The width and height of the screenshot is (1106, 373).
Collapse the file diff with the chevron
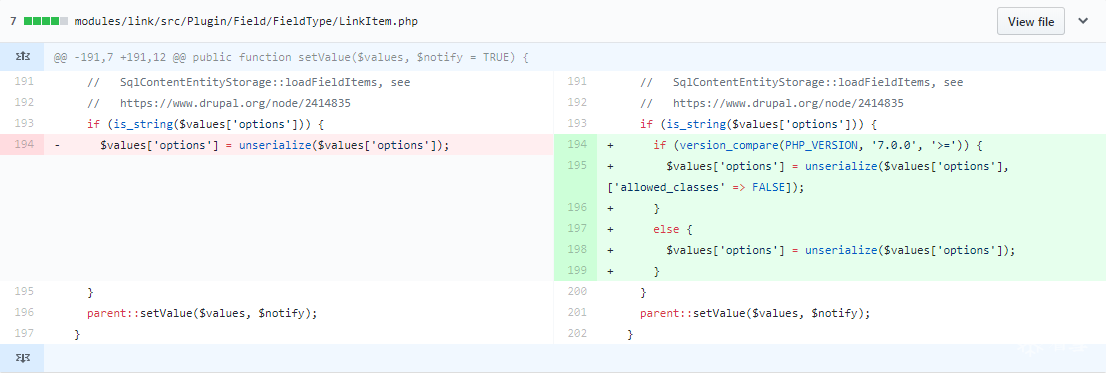[x=1083, y=21]
